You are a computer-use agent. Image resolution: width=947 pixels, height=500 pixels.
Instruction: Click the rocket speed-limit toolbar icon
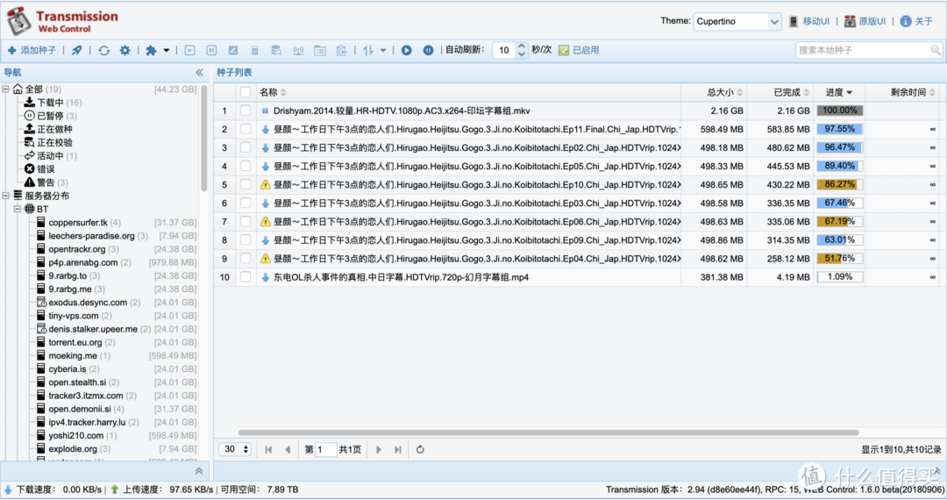pyautogui.click(x=77, y=50)
